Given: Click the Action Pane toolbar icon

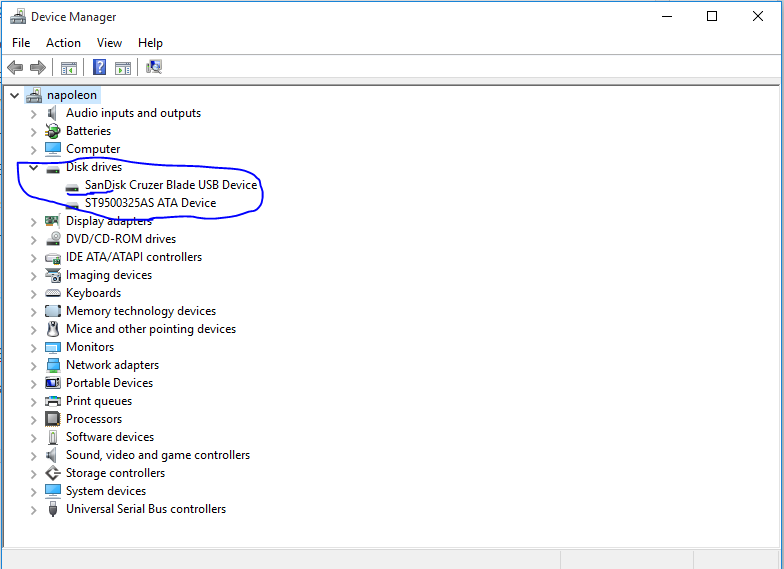Looking at the screenshot, I should (122, 68).
